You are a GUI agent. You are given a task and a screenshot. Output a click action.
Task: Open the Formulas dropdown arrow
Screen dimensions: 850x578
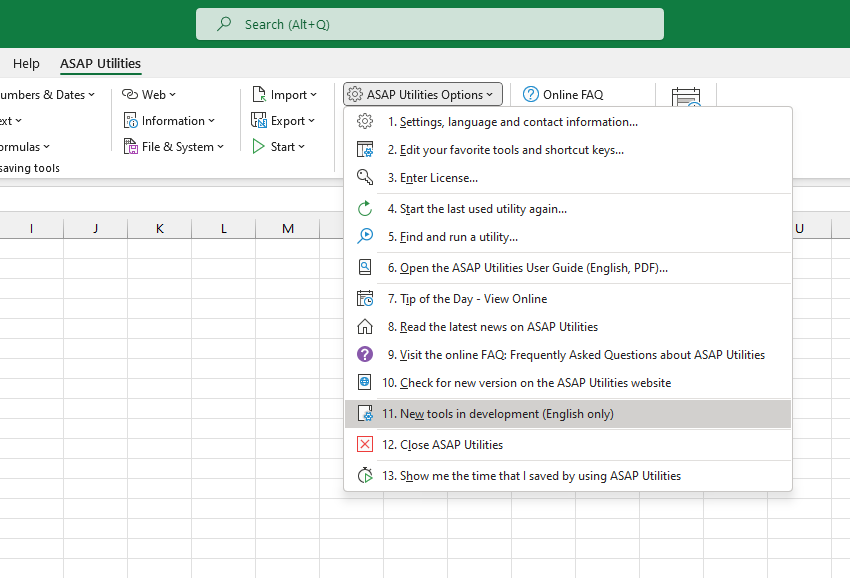(47, 147)
